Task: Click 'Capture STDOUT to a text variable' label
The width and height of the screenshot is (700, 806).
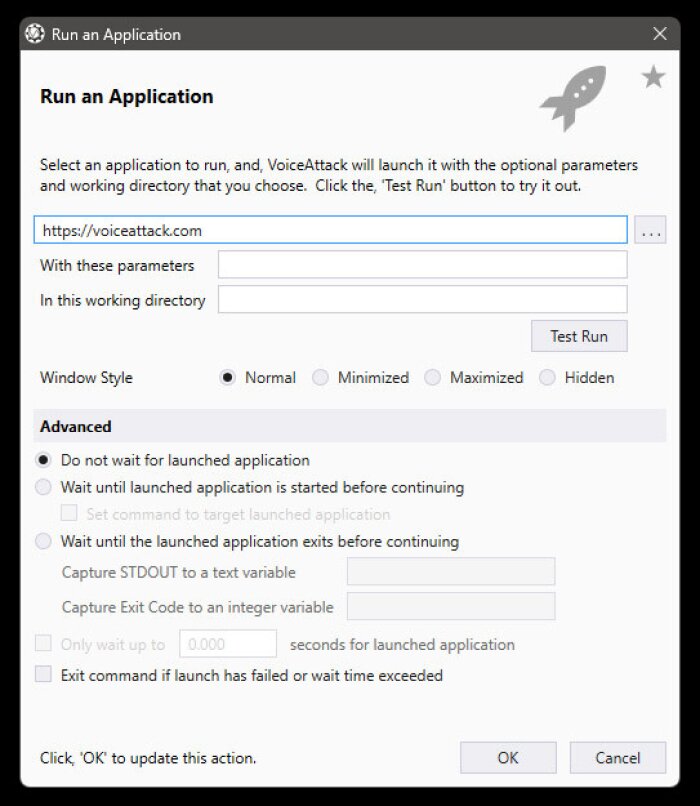Action: tap(178, 573)
